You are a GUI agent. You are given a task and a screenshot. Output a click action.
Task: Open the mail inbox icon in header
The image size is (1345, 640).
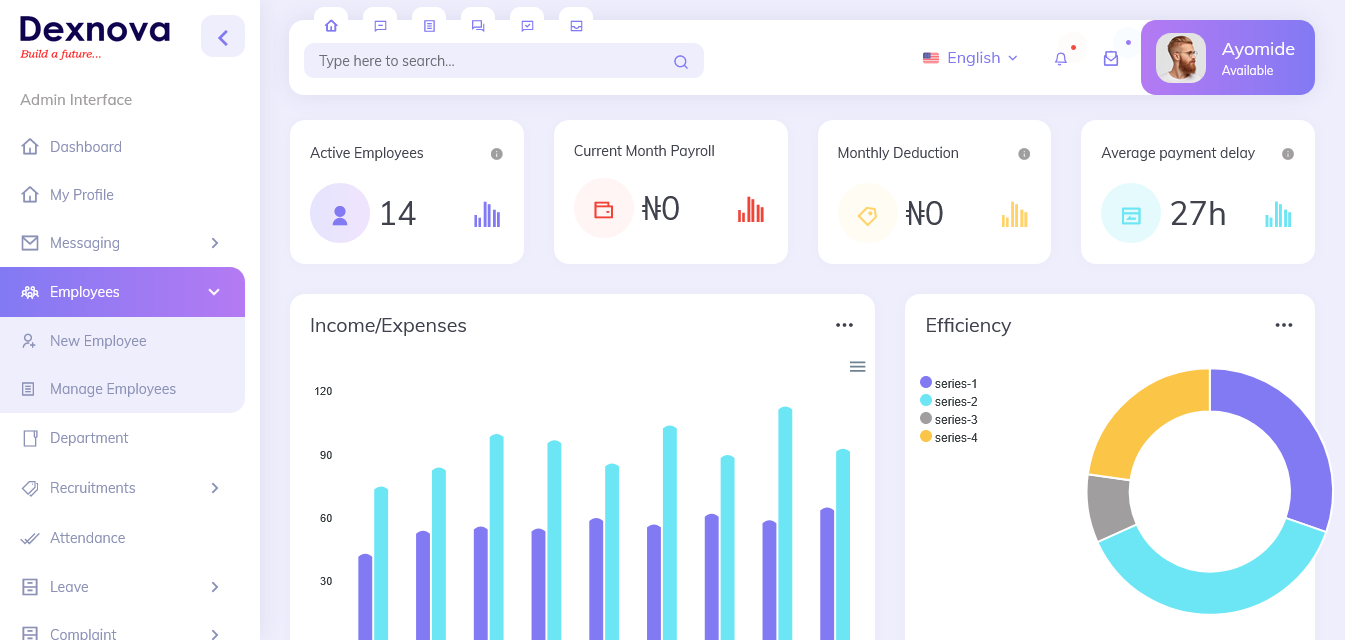(1110, 59)
